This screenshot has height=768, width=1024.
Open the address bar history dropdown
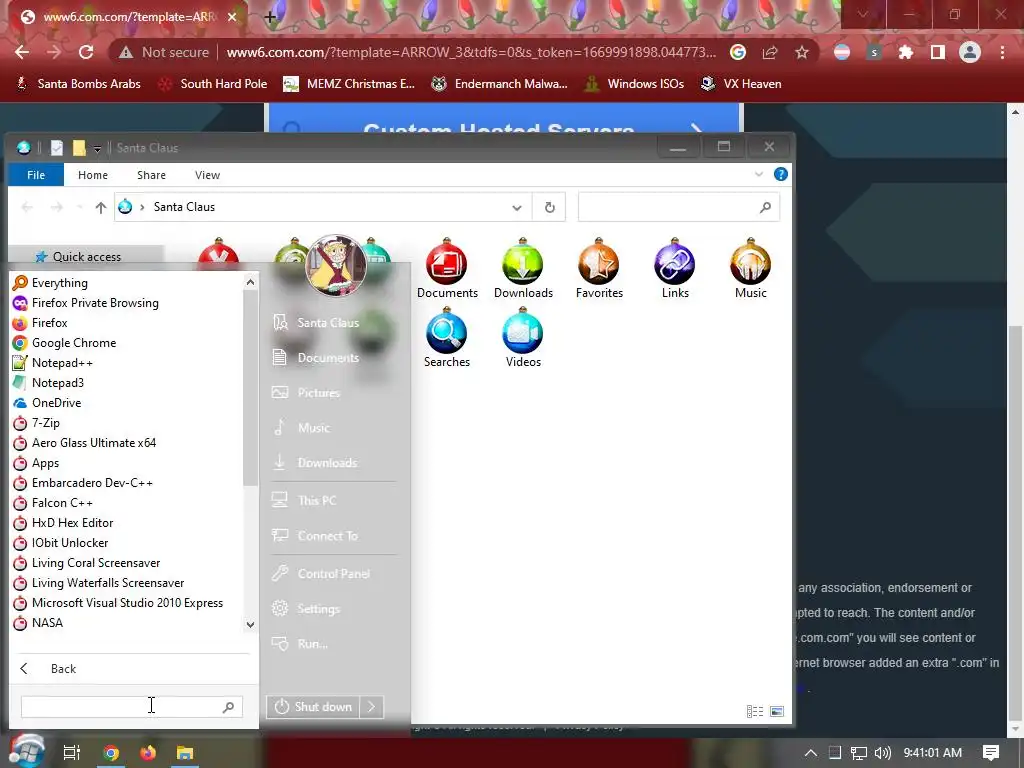(517, 208)
